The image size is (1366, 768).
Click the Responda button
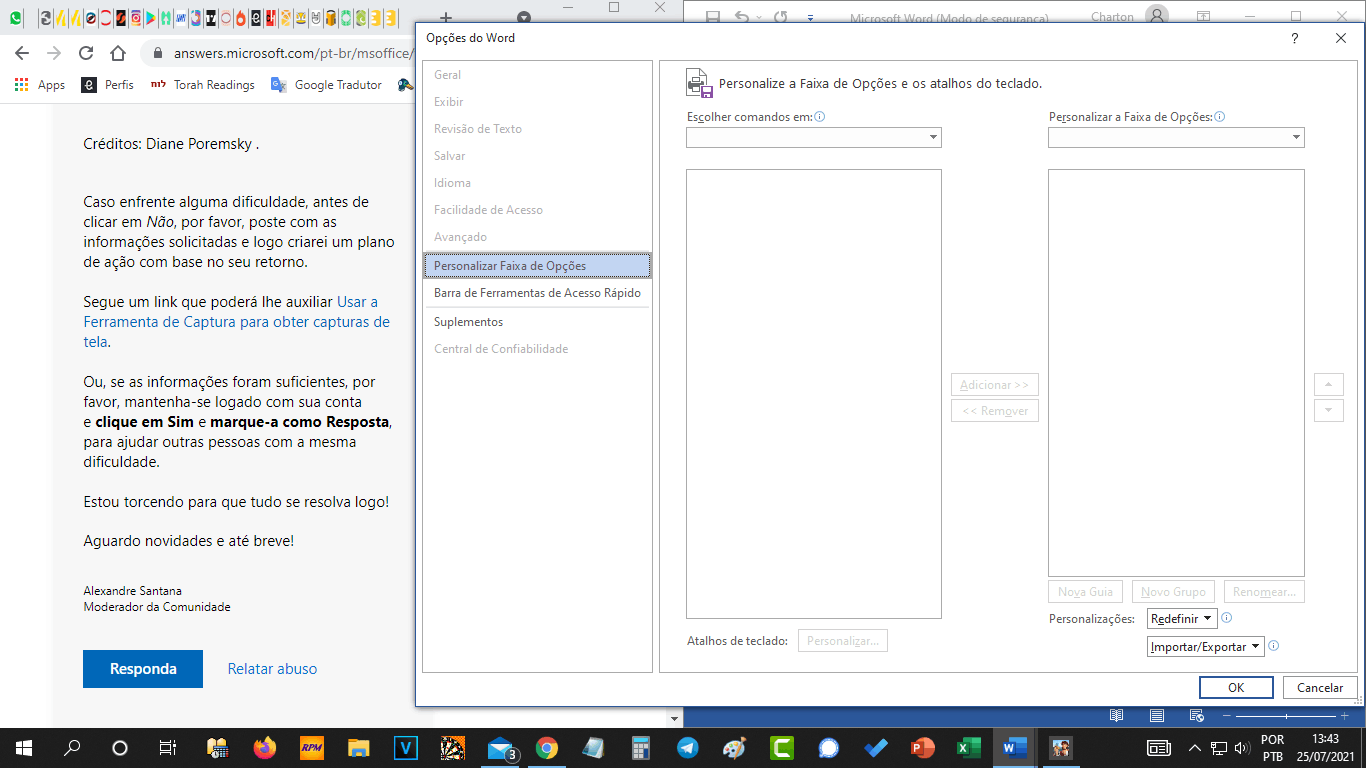(x=143, y=669)
